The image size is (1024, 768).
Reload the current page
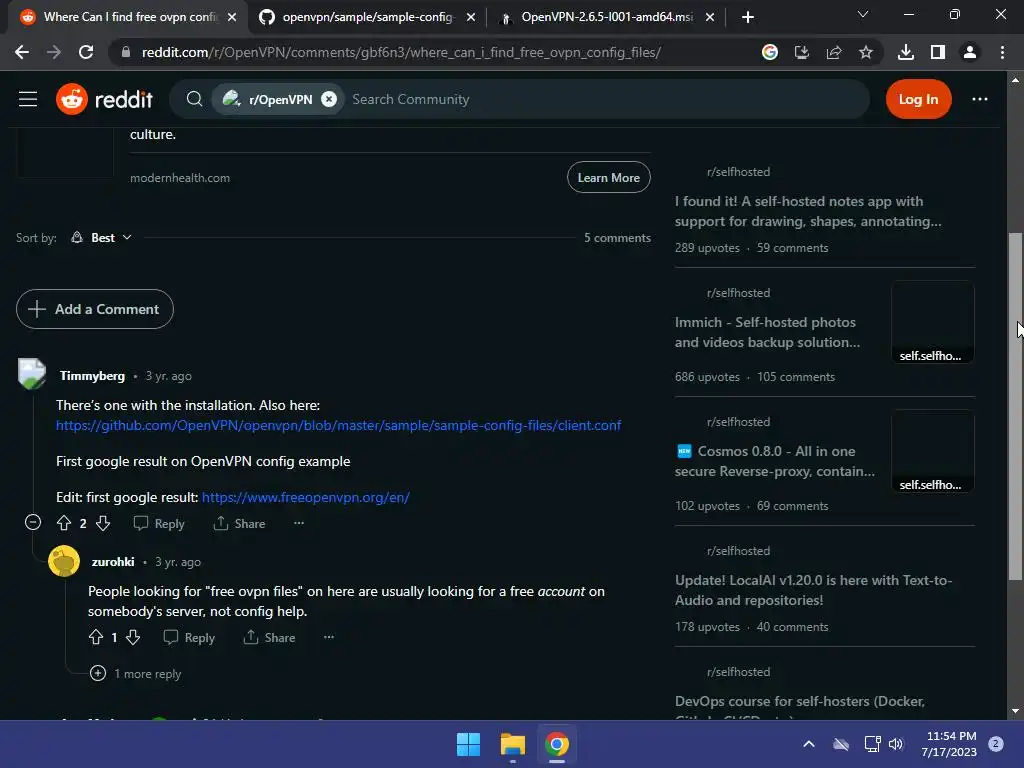[86, 52]
